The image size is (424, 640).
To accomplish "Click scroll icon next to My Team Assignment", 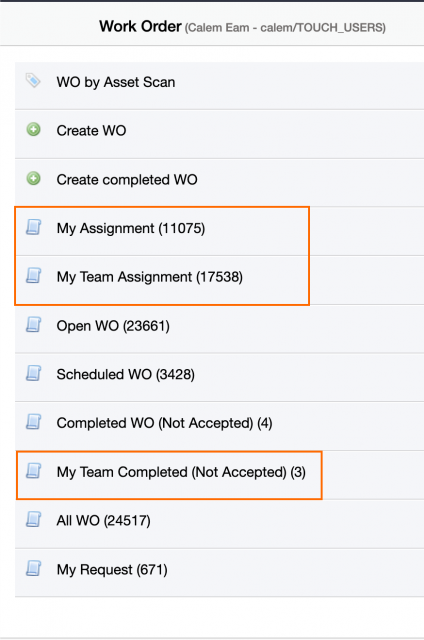I will coord(33,276).
